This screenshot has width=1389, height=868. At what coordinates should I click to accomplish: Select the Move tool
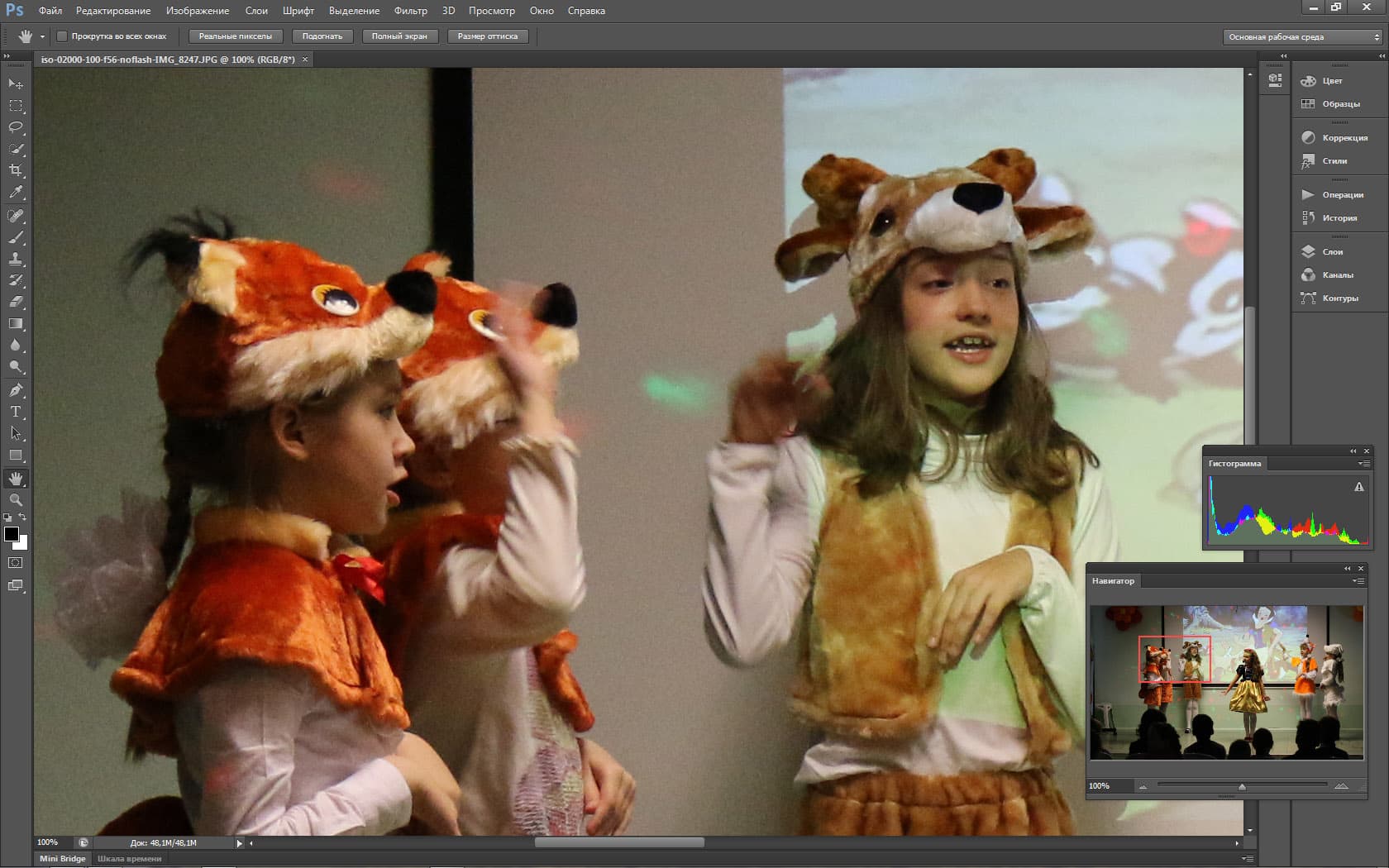pos(16,84)
